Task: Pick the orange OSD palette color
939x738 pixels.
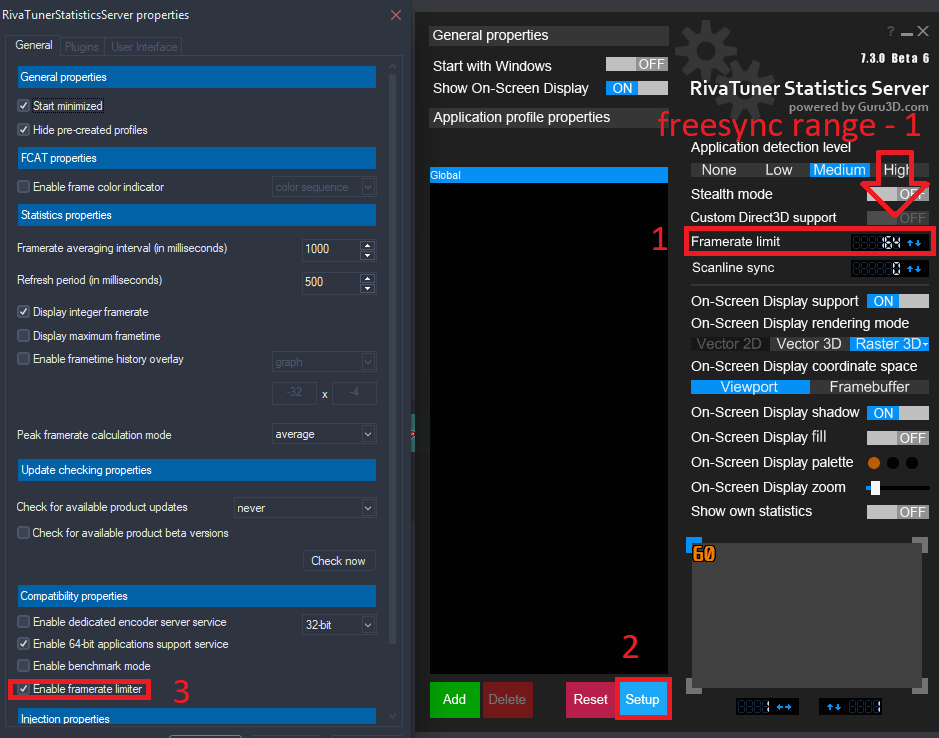Action: [x=874, y=462]
